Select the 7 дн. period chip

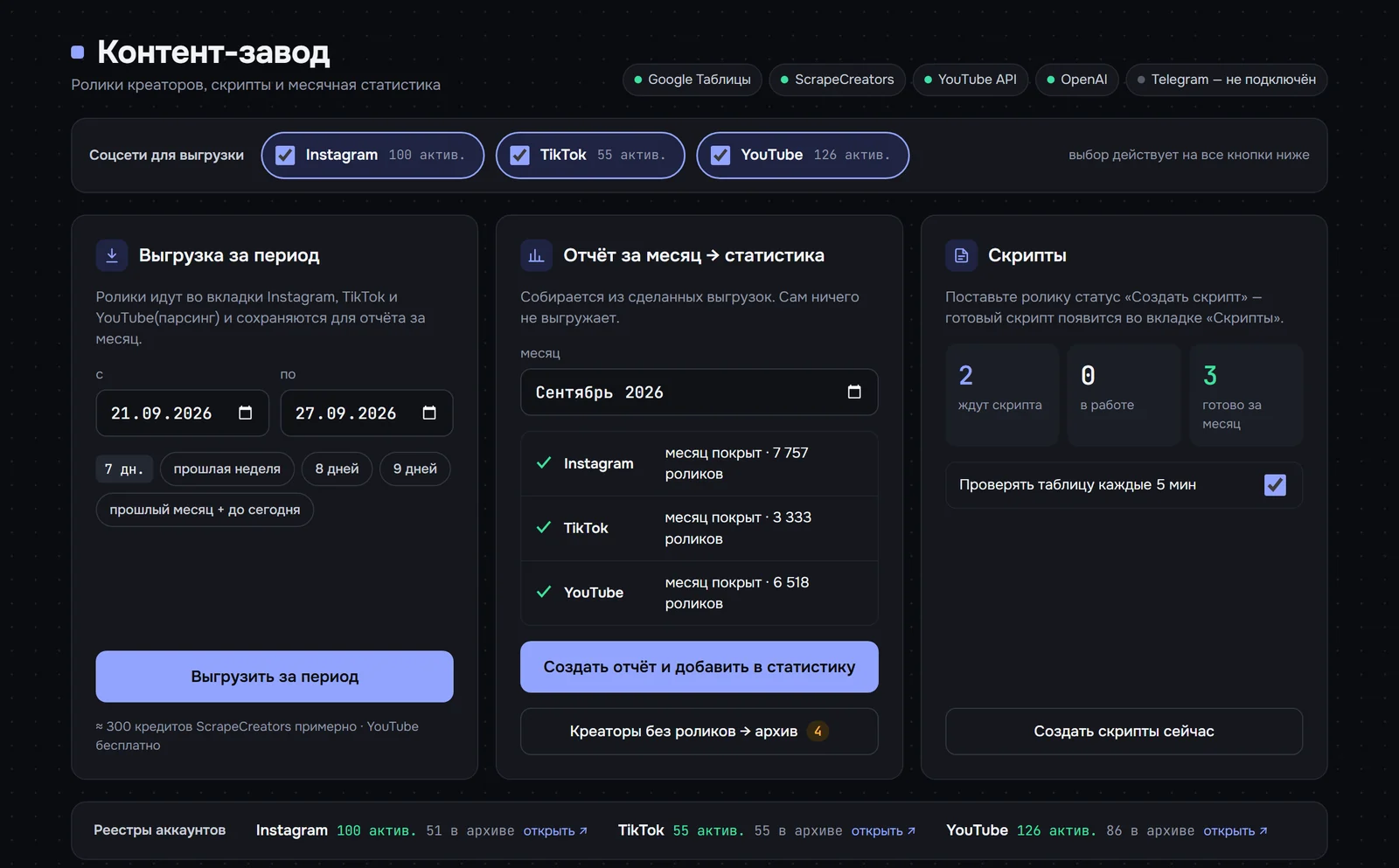[x=124, y=469]
